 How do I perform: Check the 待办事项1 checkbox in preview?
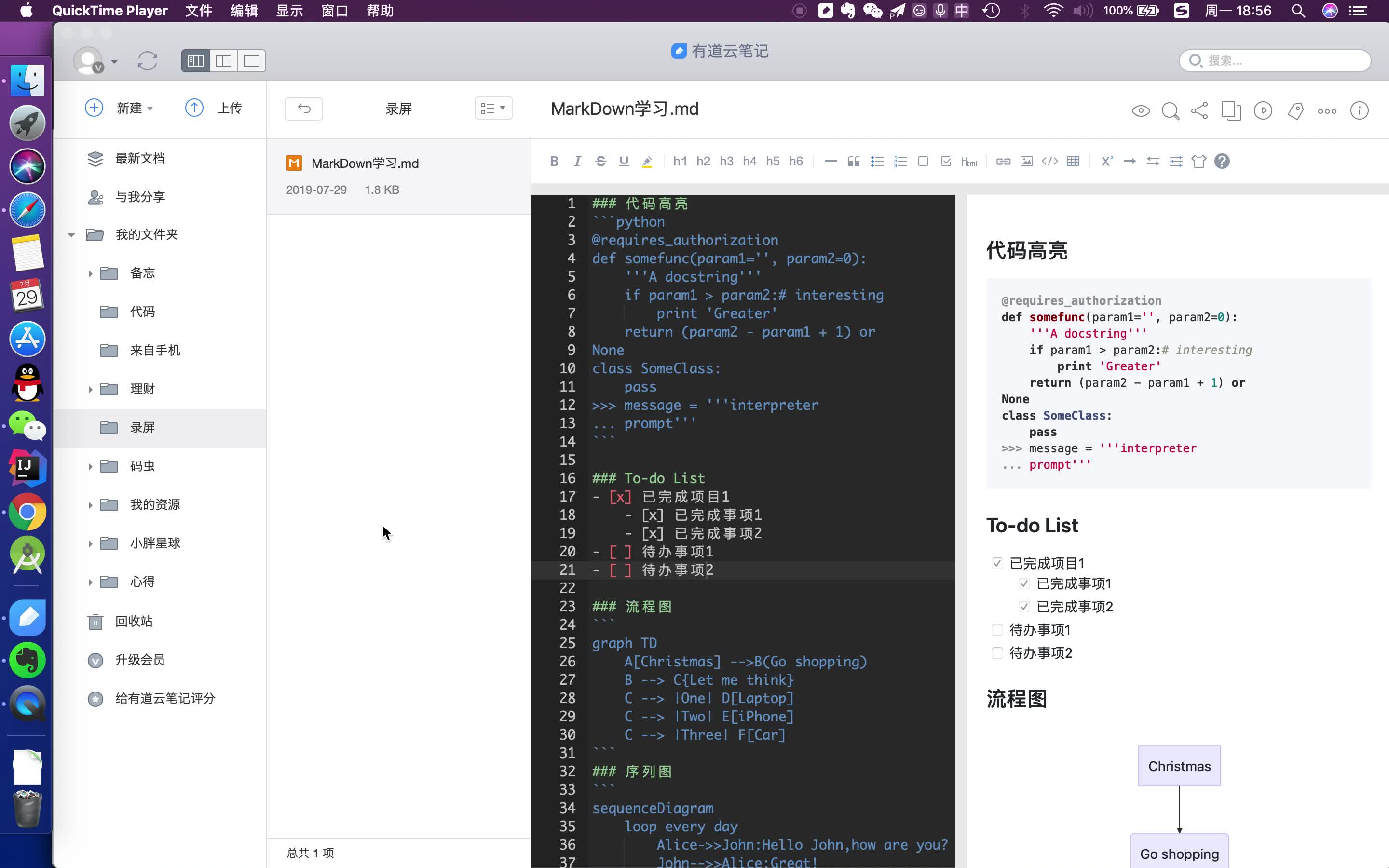[997, 630]
